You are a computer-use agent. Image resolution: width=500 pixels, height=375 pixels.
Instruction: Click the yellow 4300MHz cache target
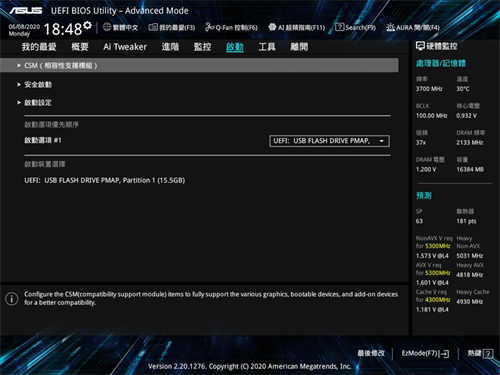(438, 300)
